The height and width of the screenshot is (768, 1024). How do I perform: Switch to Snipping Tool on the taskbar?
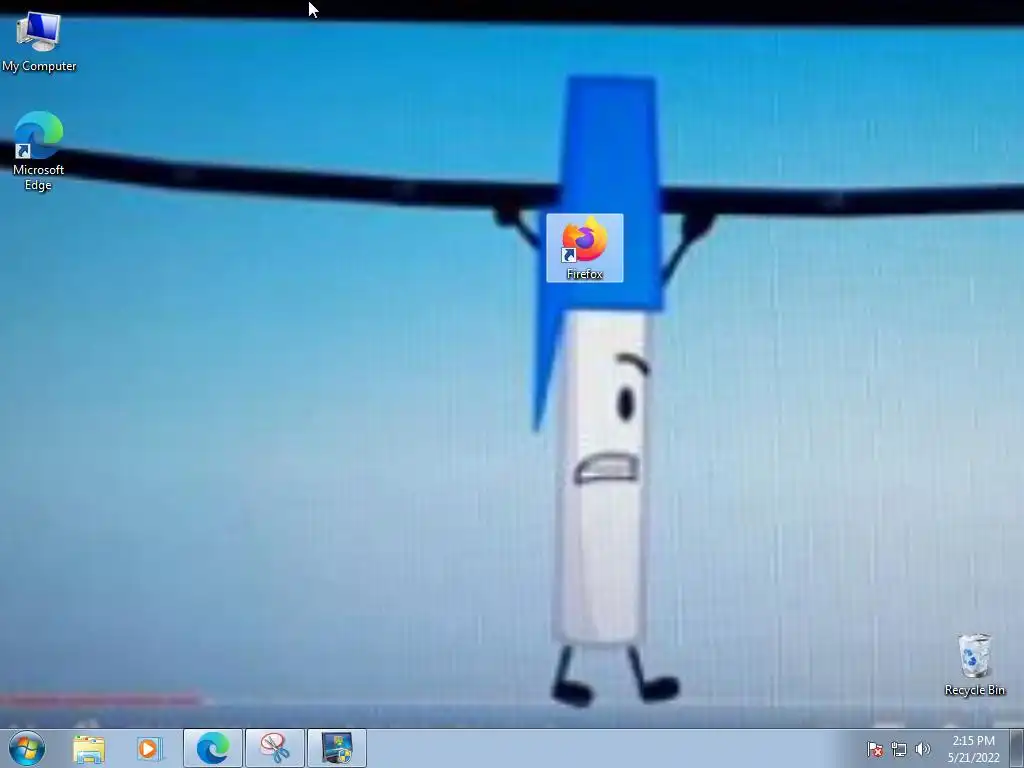[x=275, y=748]
